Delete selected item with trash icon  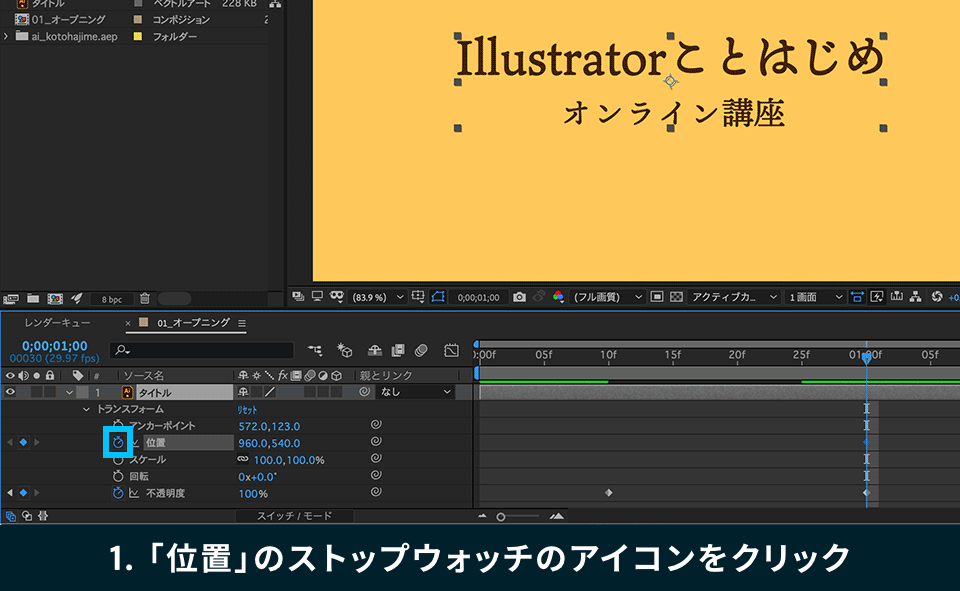pyautogui.click(x=145, y=298)
